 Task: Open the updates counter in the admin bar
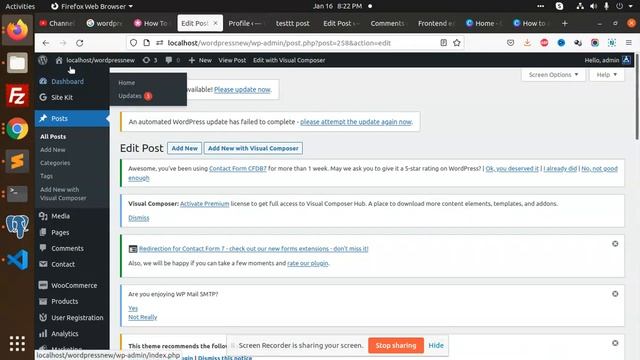tap(150, 60)
